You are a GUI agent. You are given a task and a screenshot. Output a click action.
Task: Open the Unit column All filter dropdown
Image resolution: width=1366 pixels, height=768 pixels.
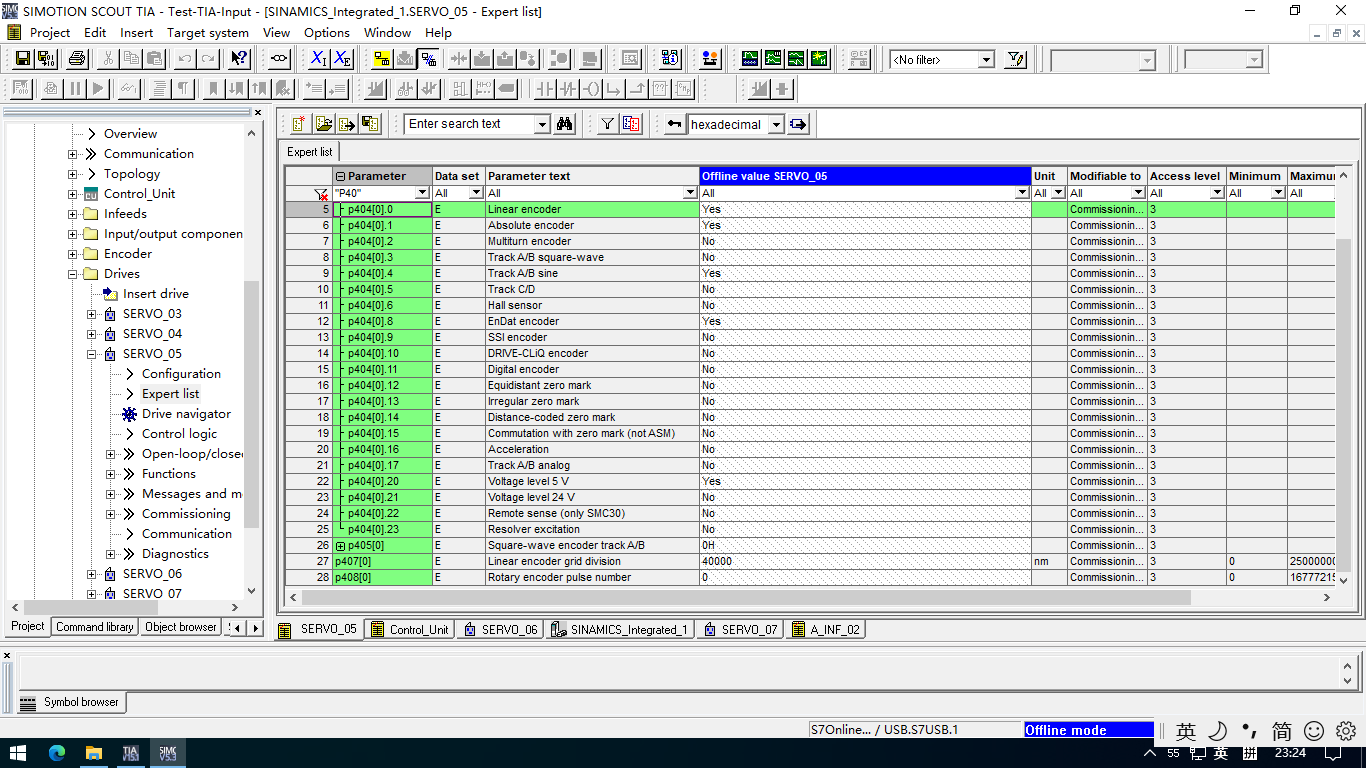[1058, 193]
